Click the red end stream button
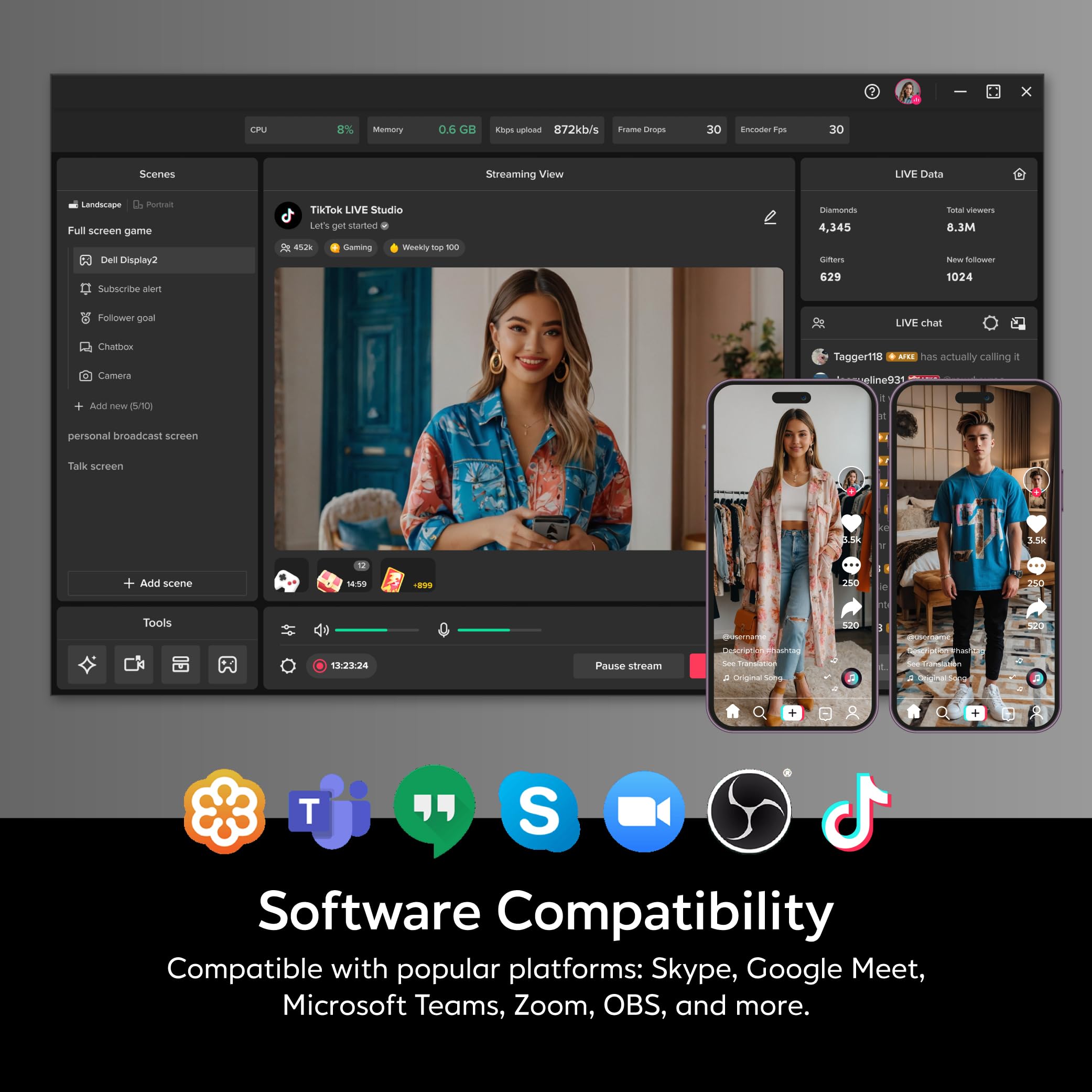Viewport: 1092px width, 1092px height. [x=698, y=666]
